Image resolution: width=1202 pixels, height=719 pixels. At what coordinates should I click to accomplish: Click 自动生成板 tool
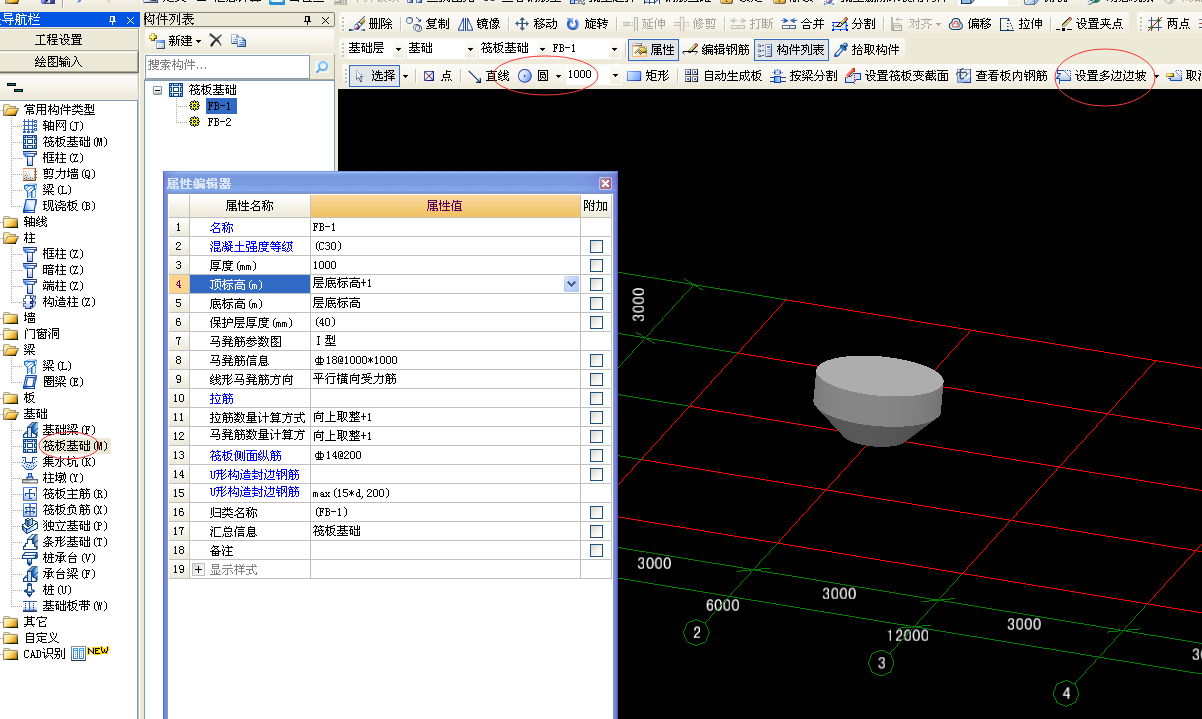[x=723, y=76]
